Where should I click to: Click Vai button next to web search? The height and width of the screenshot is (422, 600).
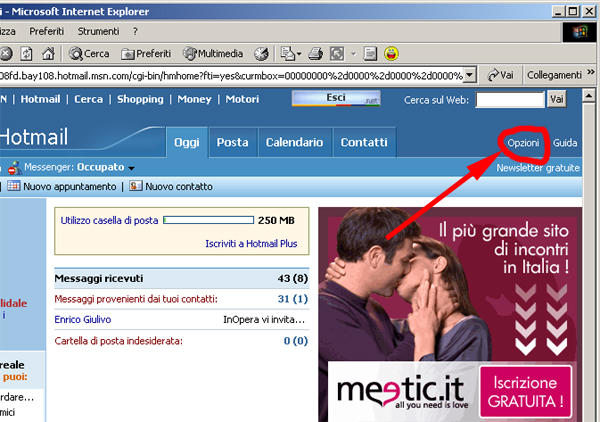557,99
